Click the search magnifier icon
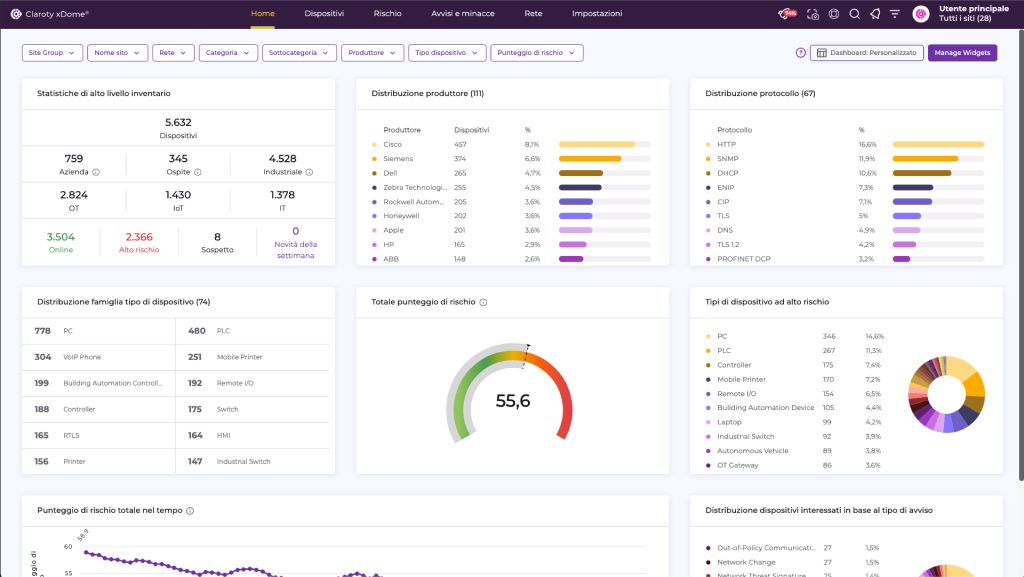 (x=854, y=14)
